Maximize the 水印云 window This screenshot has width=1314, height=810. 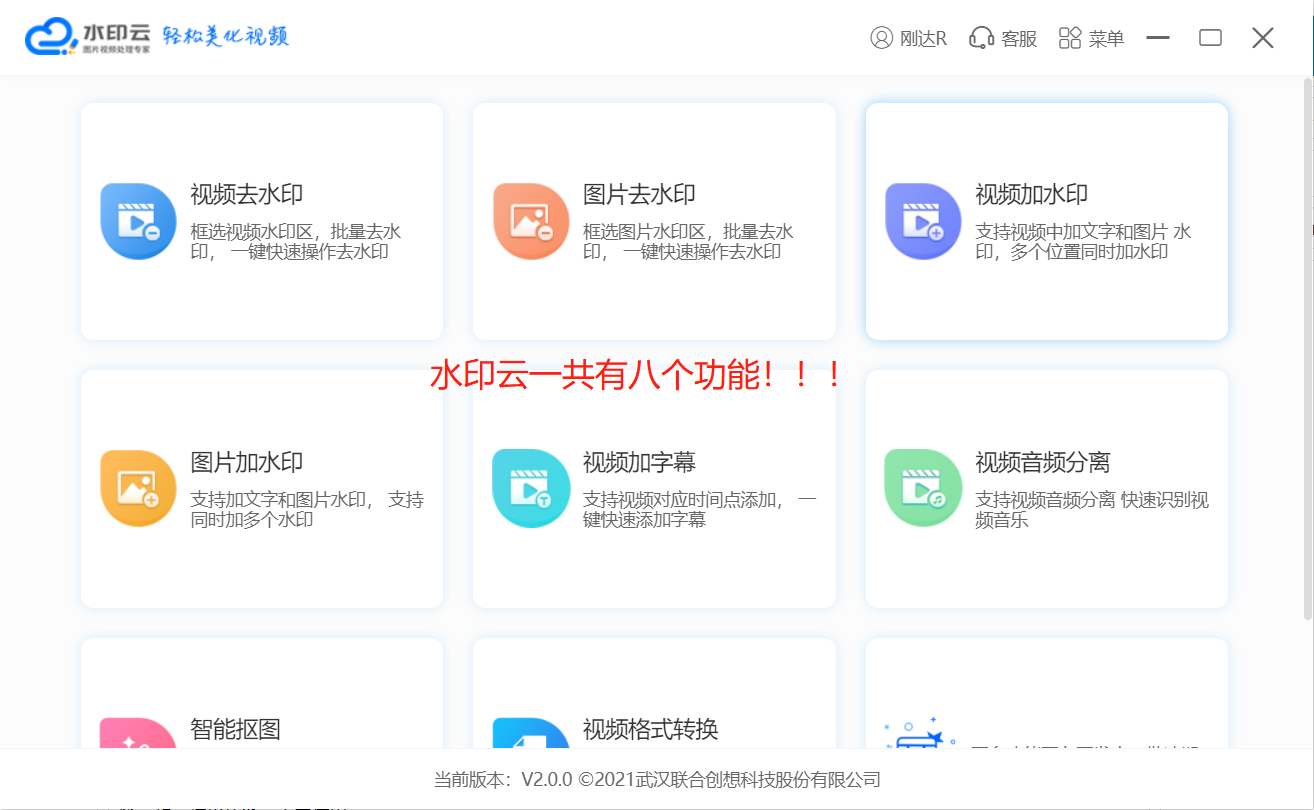coord(1210,38)
